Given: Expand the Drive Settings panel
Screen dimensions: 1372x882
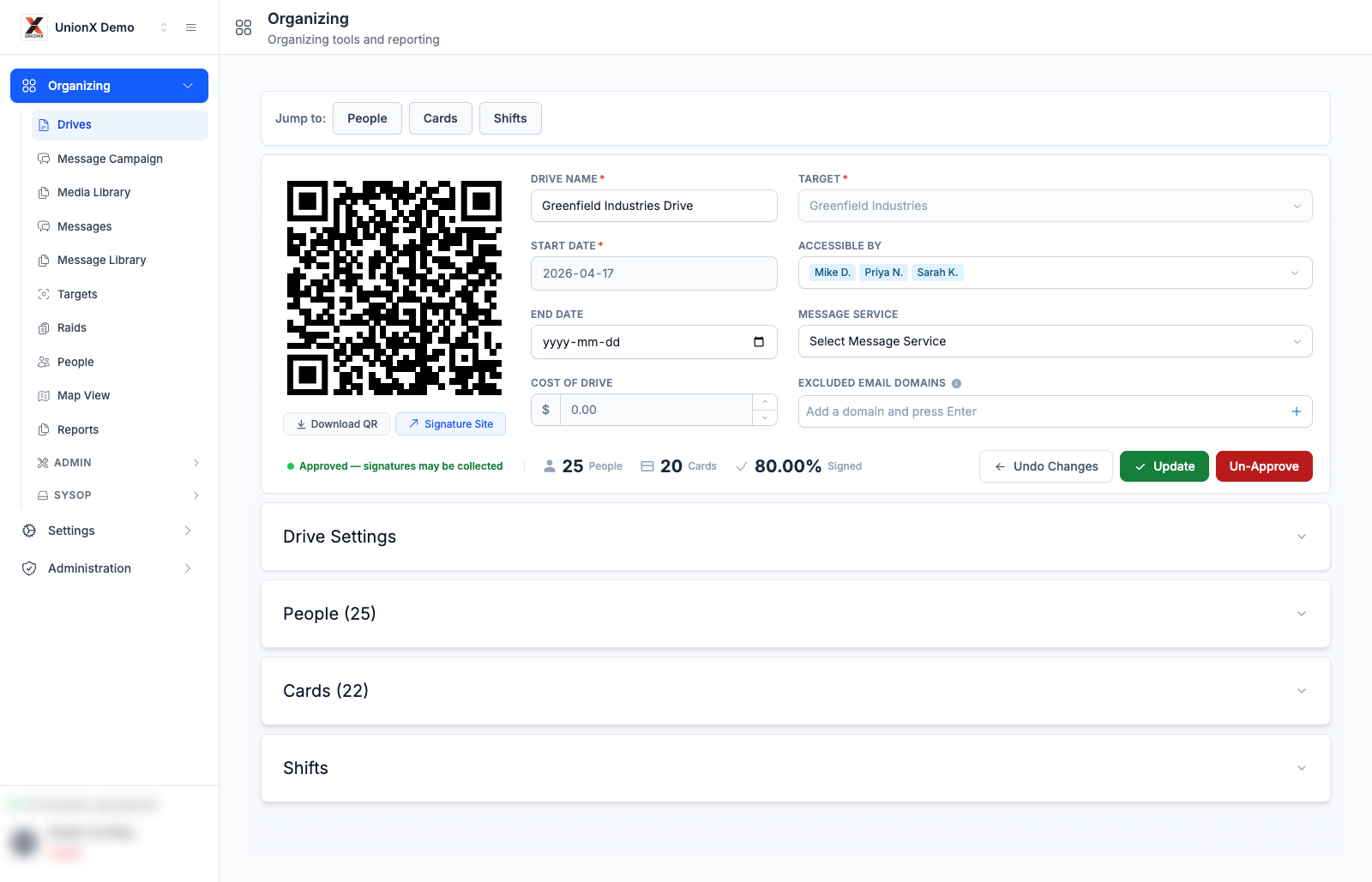Looking at the screenshot, I should 796,537.
